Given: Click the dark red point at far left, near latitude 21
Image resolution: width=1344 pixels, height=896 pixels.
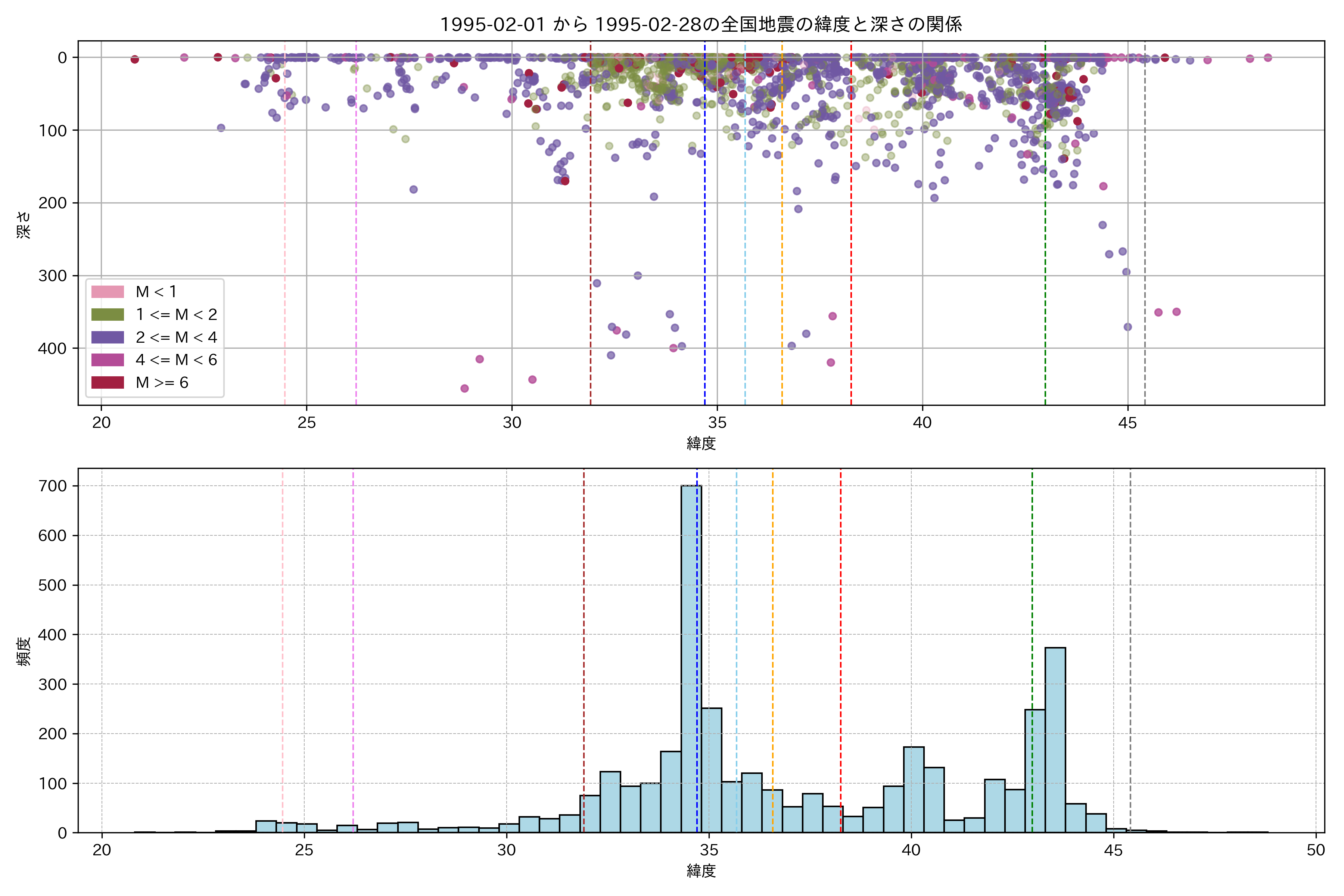Looking at the screenshot, I should tap(134, 59).
